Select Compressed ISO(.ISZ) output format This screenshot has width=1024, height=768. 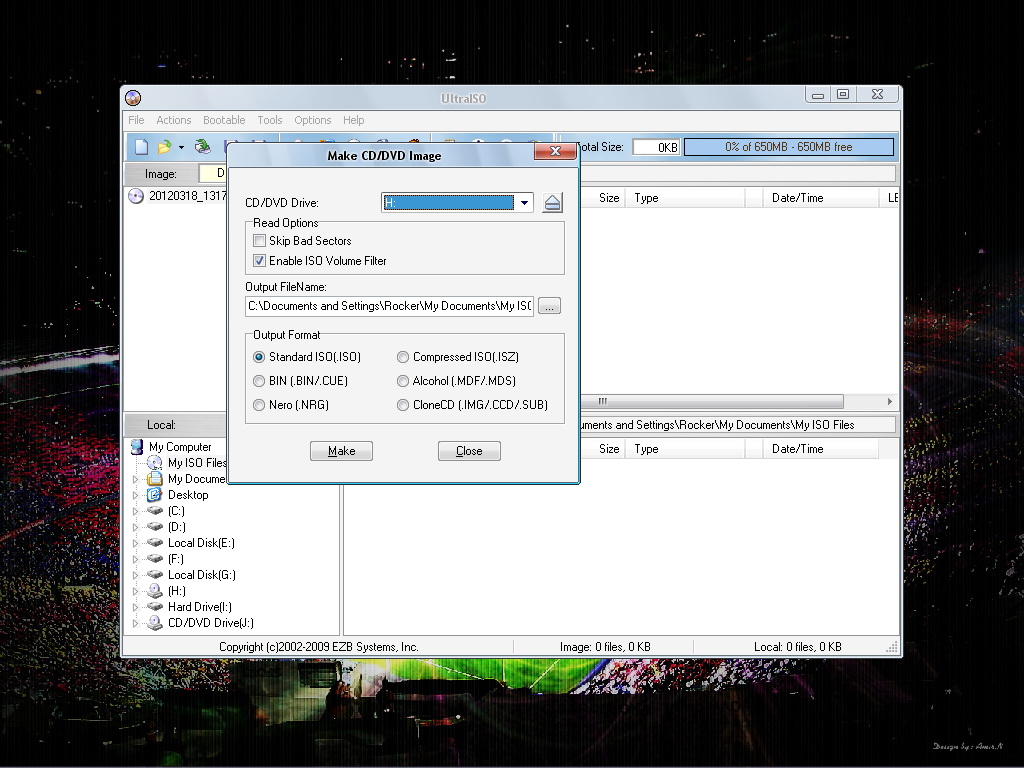pyautogui.click(x=403, y=357)
